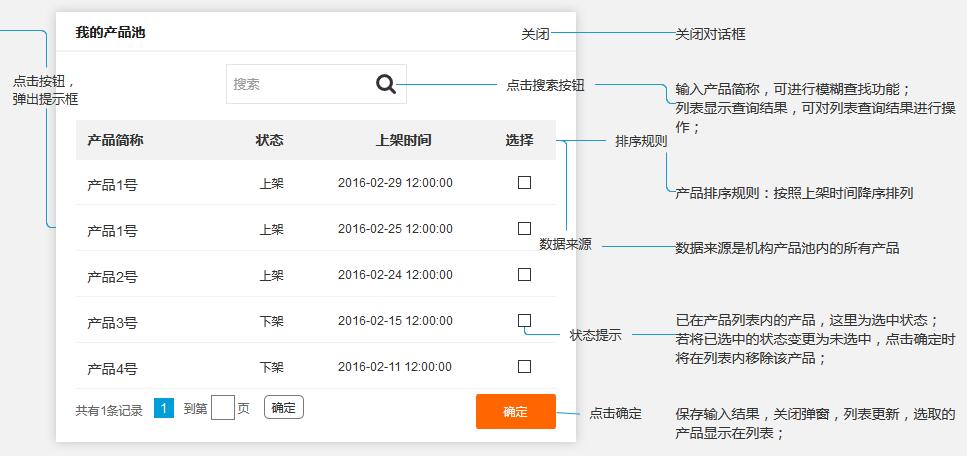Click the 产品简称 column header
This screenshot has height=456, width=967.
point(115,140)
